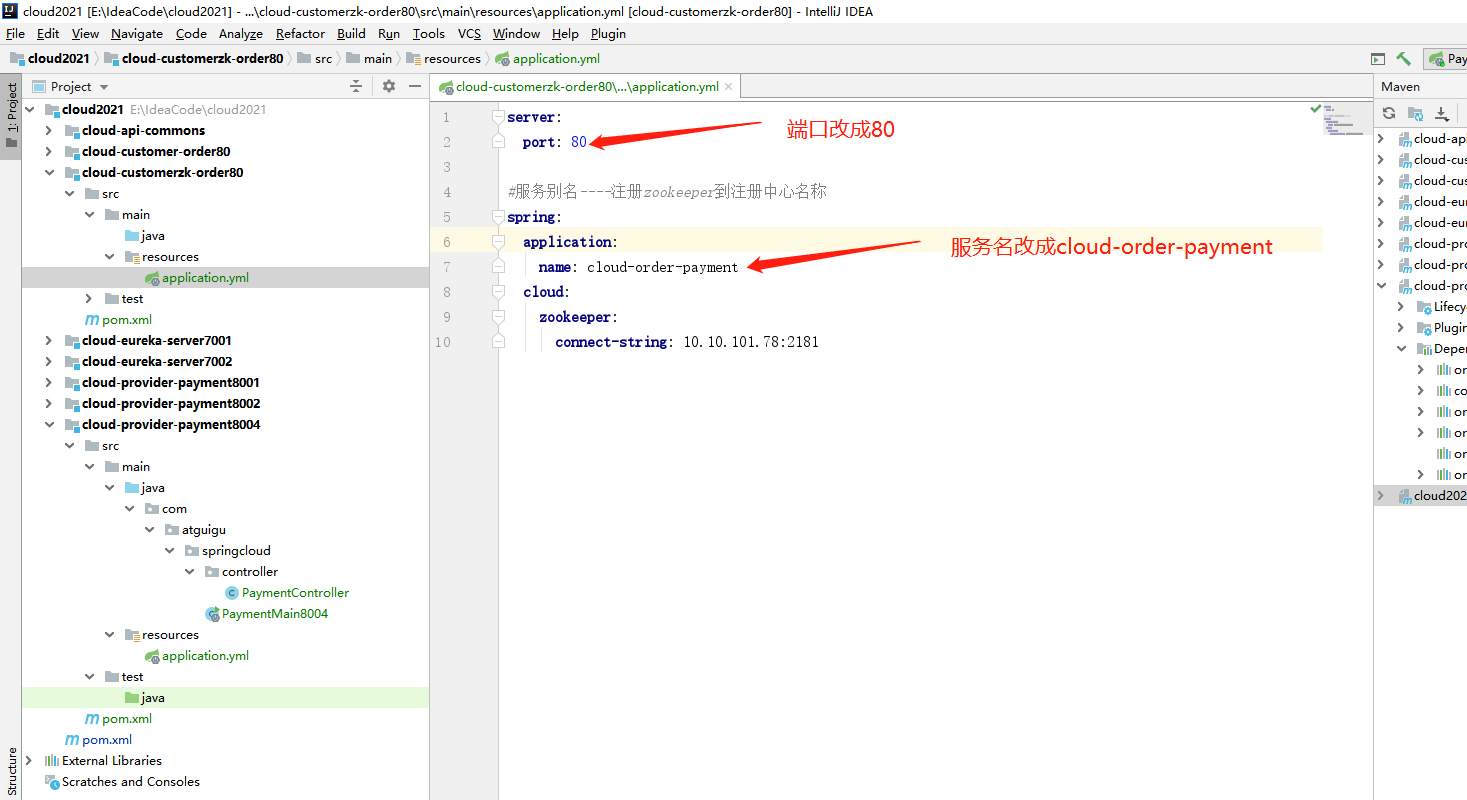Click Lifecycle folder icon in Maven panel
The image size is (1467, 800).
1424,307
